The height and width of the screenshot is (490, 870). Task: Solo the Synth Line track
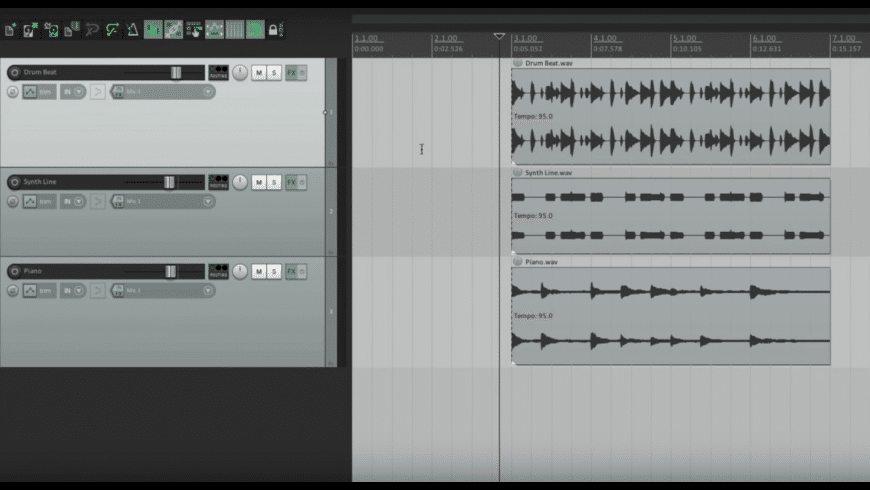[273, 182]
